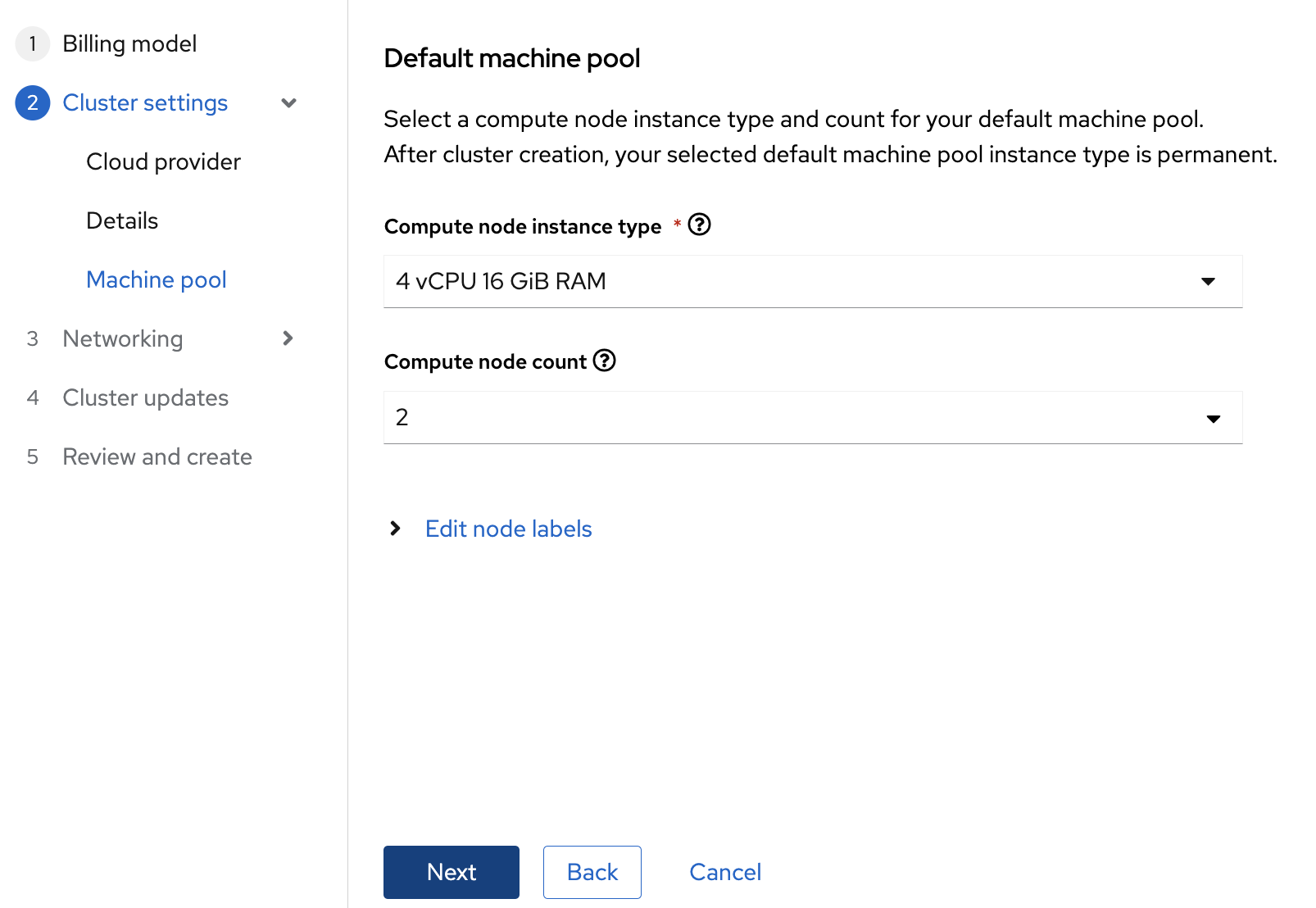Click the instance type dropdown caret
This screenshot has height=908, width=1316.
point(1208,282)
